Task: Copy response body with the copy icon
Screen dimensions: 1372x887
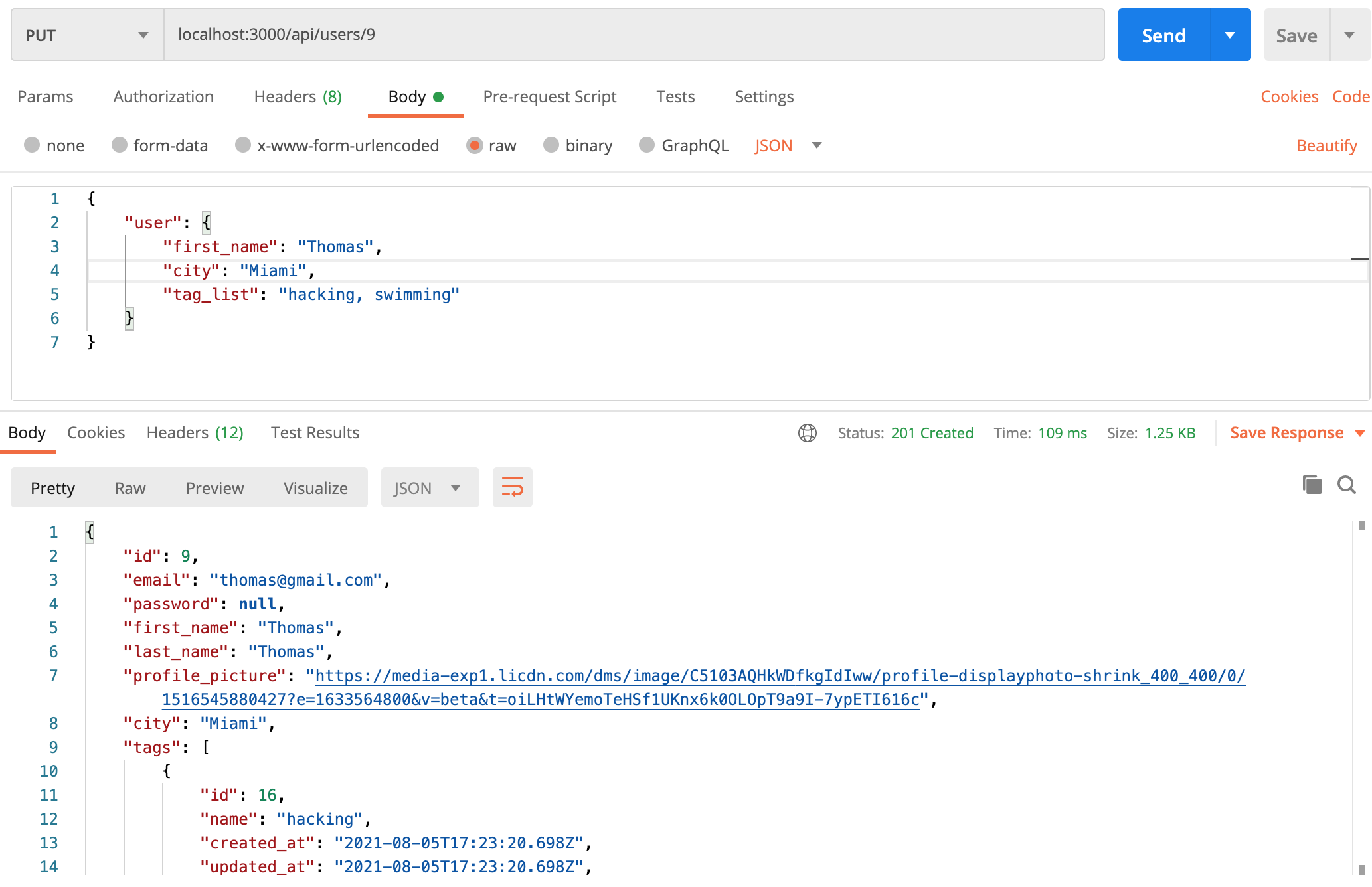Action: coord(1312,485)
